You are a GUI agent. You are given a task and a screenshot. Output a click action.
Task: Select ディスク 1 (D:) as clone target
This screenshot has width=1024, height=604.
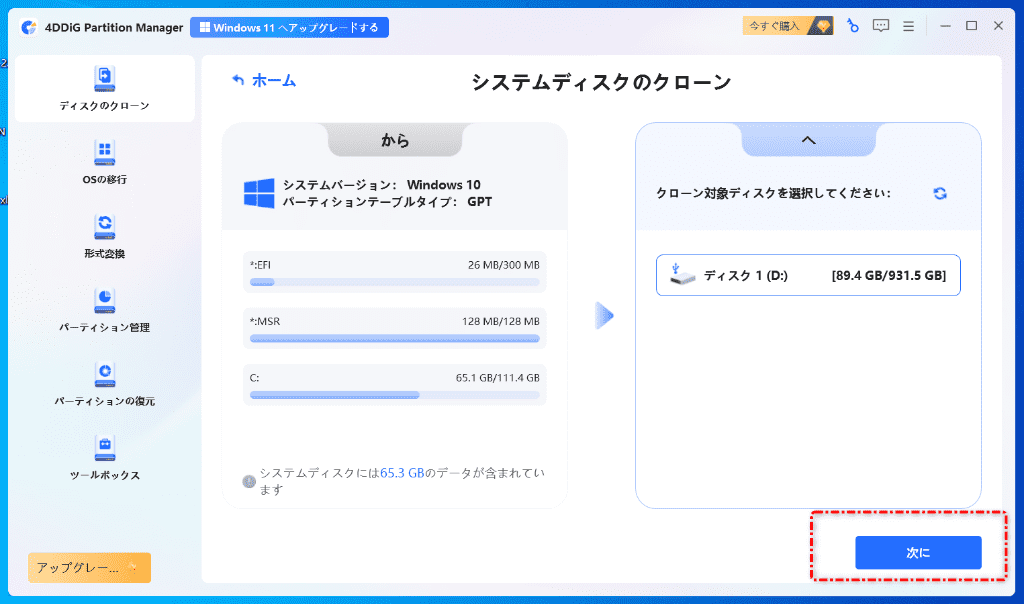808,275
